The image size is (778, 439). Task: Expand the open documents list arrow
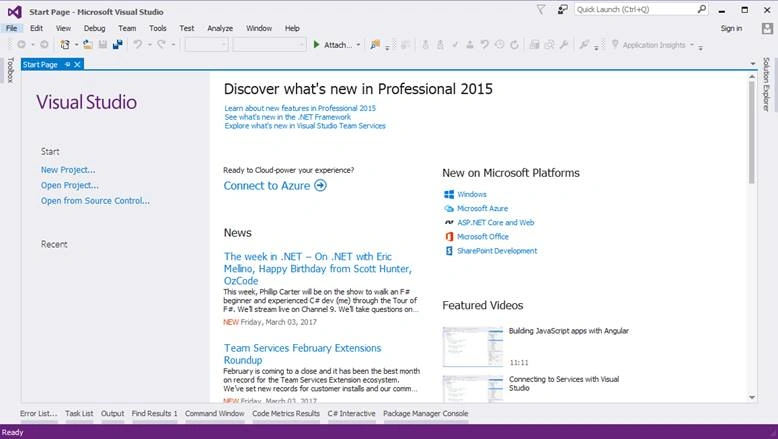point(753,64)
